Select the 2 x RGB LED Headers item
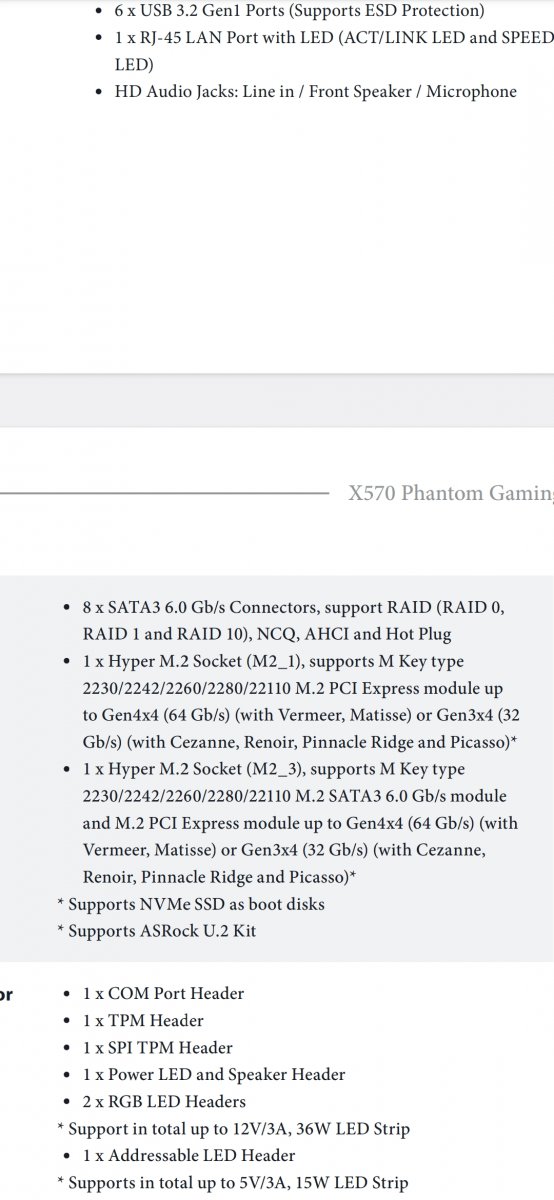The width and height of the screenshot is (554, 1200). tap(164, 1102)
